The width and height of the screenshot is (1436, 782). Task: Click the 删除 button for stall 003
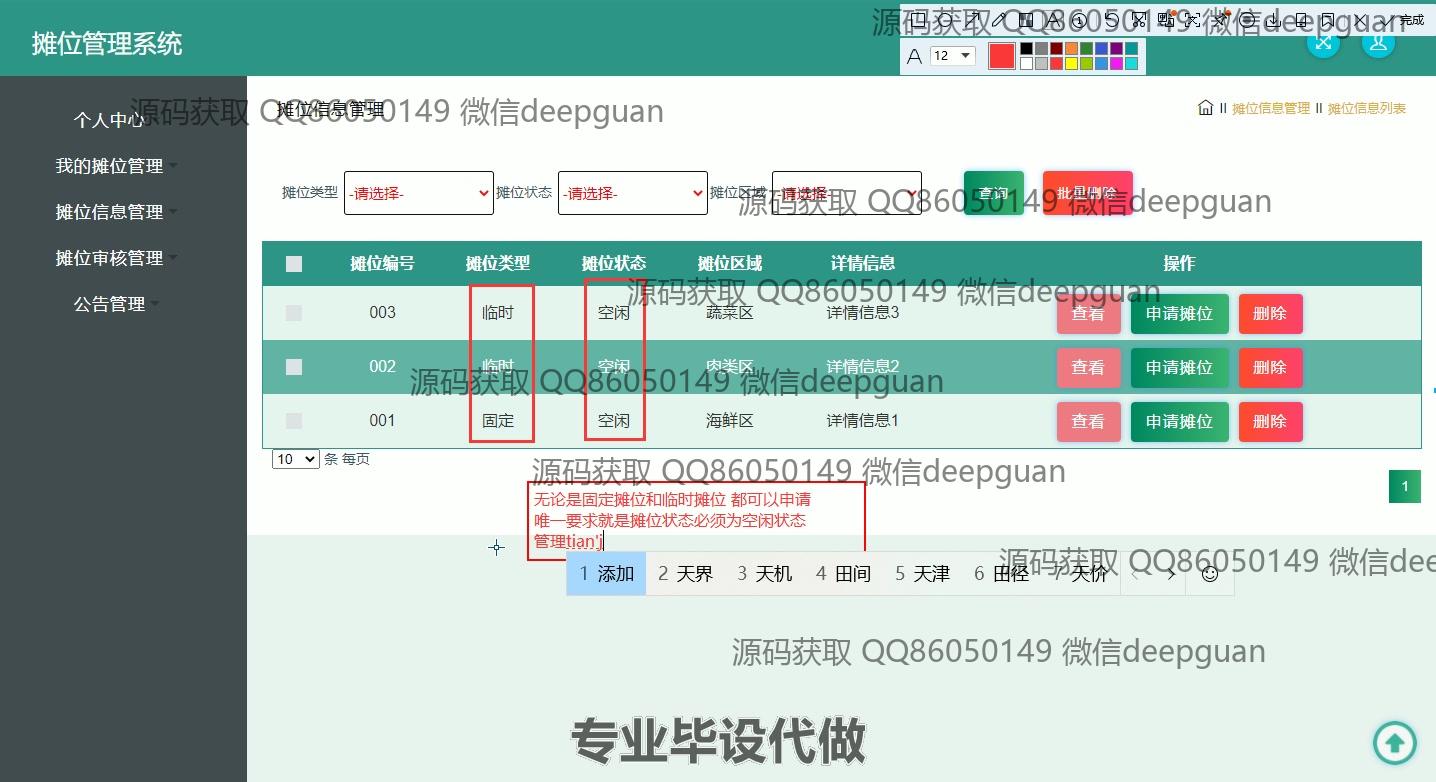[1270, 313]
